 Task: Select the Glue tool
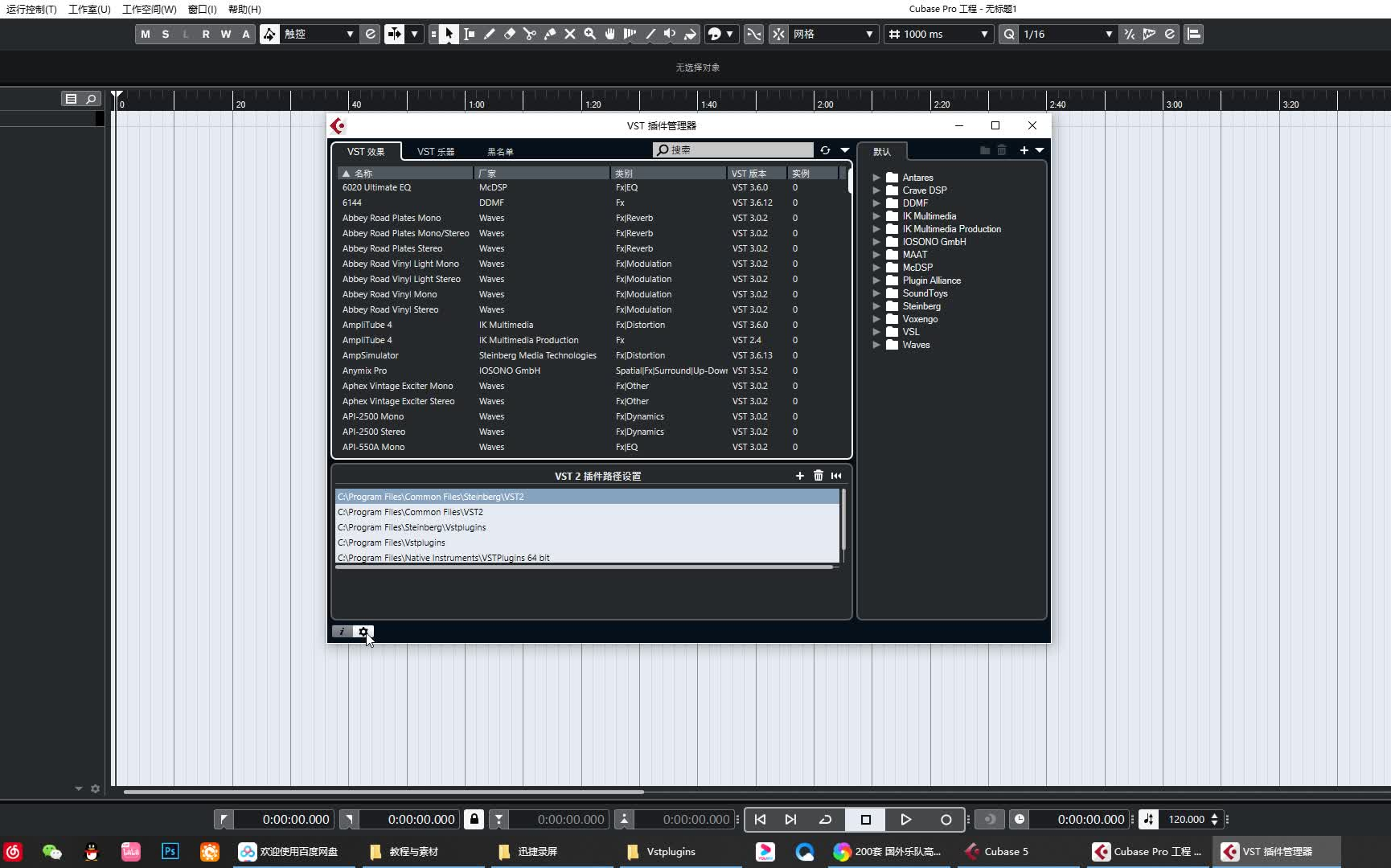tap(550, 34)
